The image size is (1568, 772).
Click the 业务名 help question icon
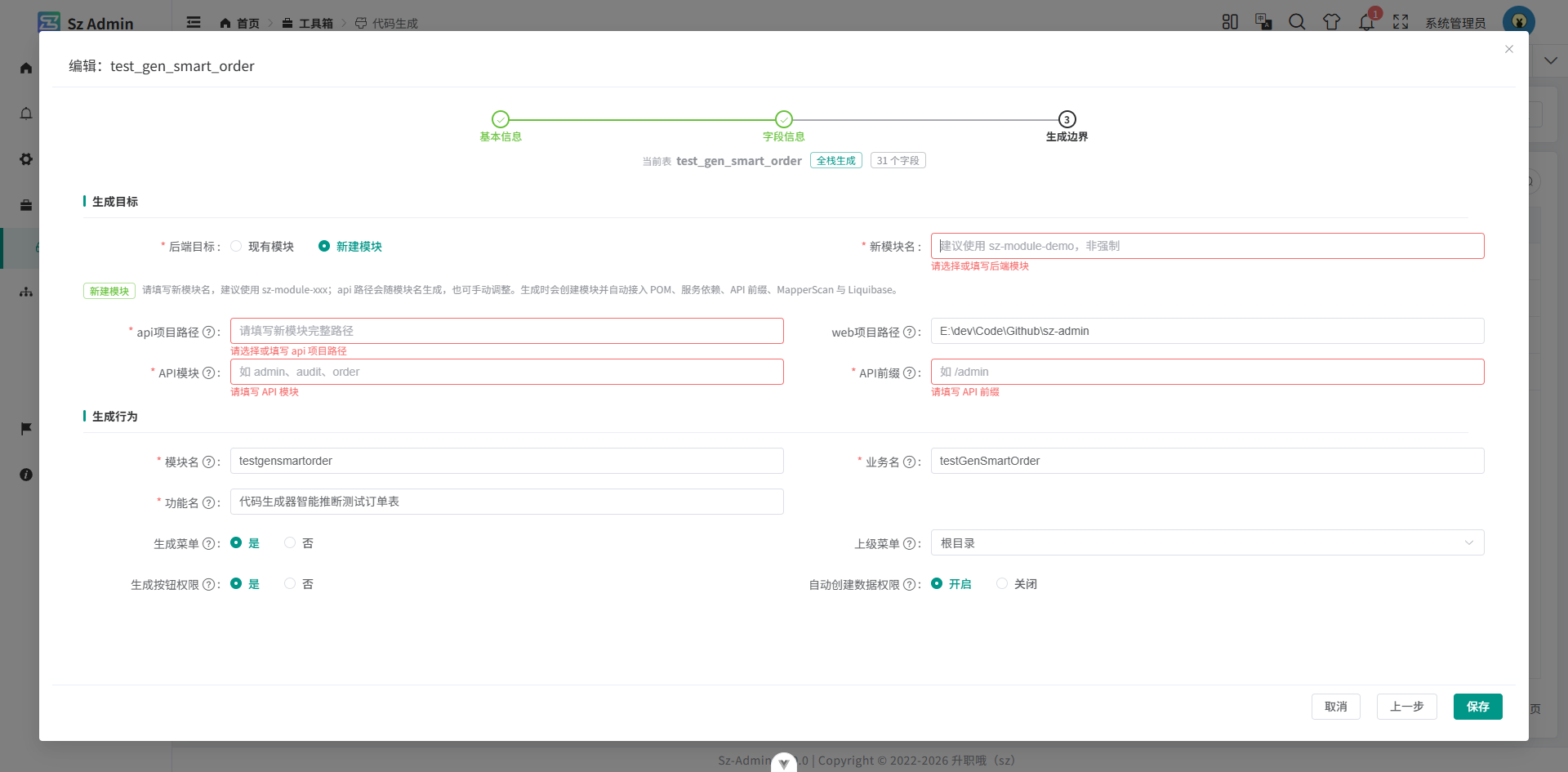909,462
